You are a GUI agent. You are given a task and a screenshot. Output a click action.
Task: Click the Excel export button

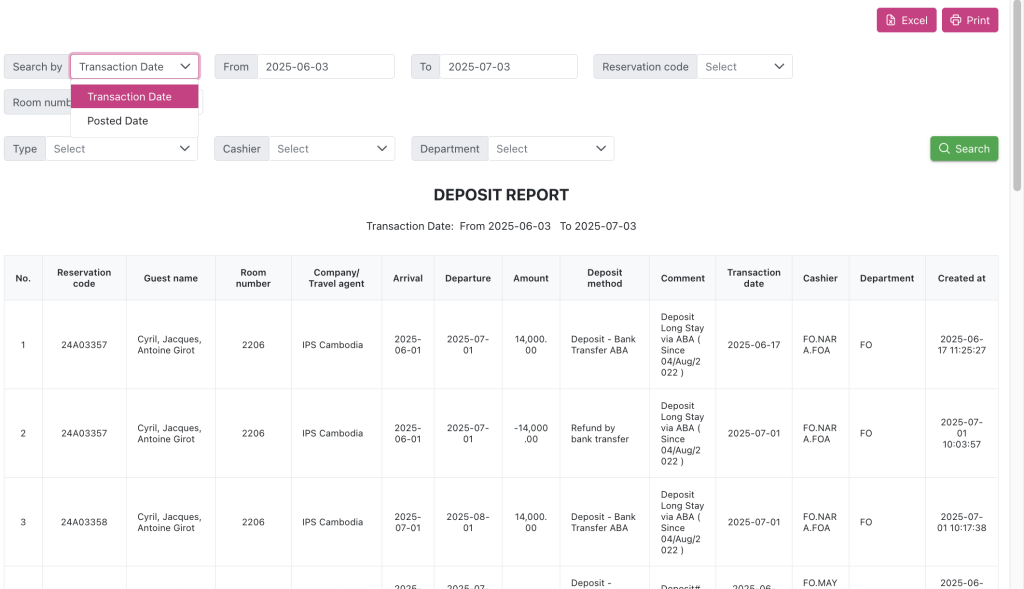point(906,20)
